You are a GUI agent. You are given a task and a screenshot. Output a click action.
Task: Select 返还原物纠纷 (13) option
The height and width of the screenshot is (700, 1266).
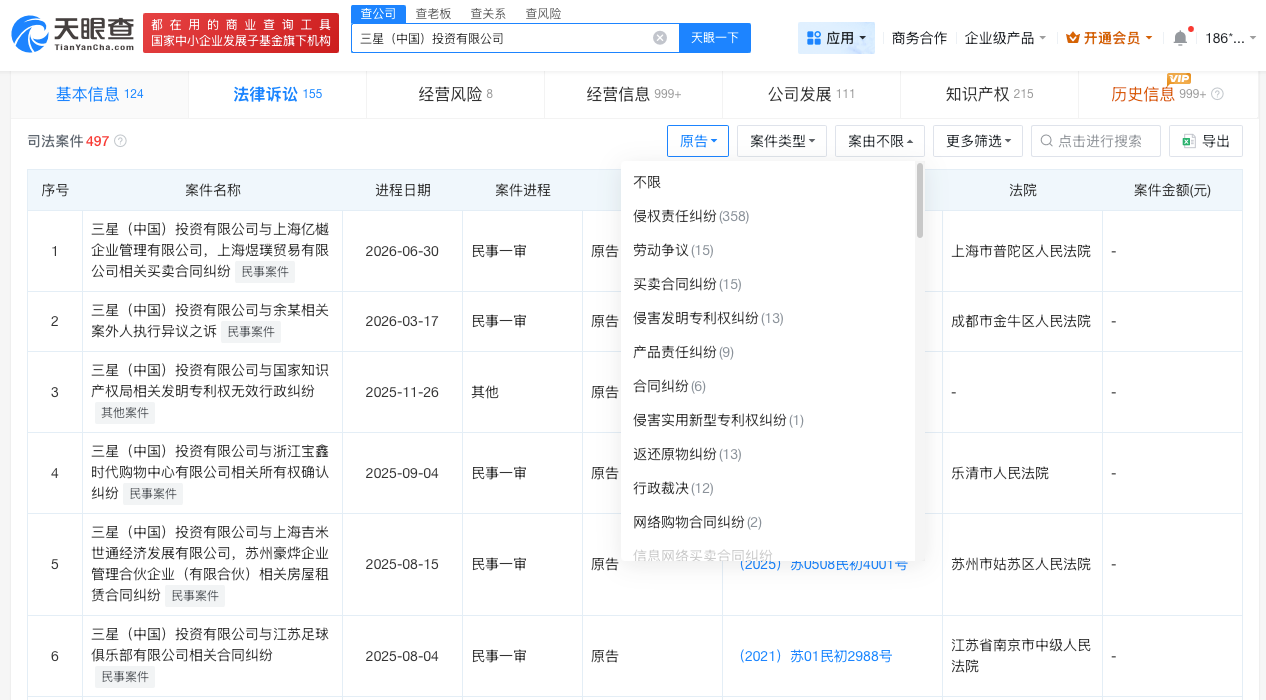768,454
